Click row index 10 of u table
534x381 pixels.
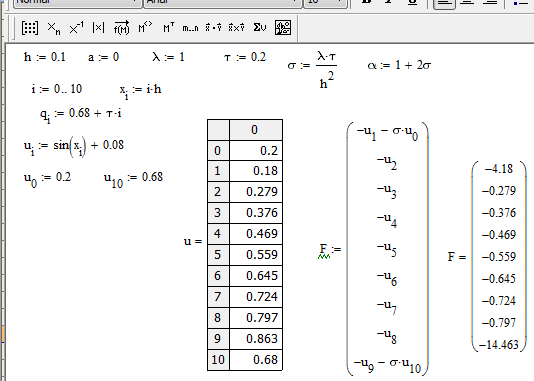[x=218, y=360]
